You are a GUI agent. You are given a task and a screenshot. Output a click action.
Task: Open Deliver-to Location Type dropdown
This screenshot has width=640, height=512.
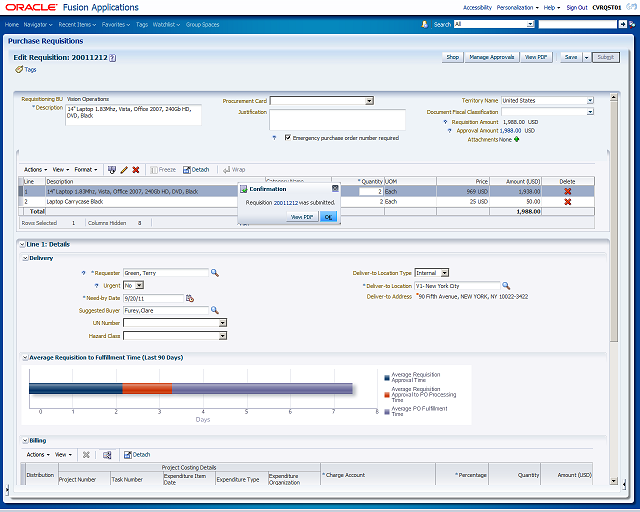click(445, 273)
